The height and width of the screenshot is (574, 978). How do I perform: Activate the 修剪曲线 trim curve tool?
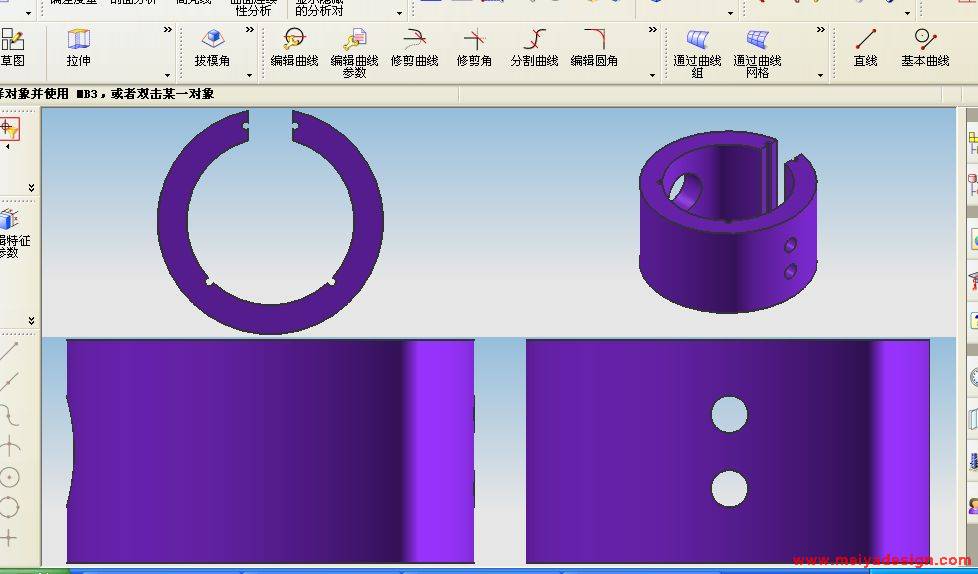point(414,47)
